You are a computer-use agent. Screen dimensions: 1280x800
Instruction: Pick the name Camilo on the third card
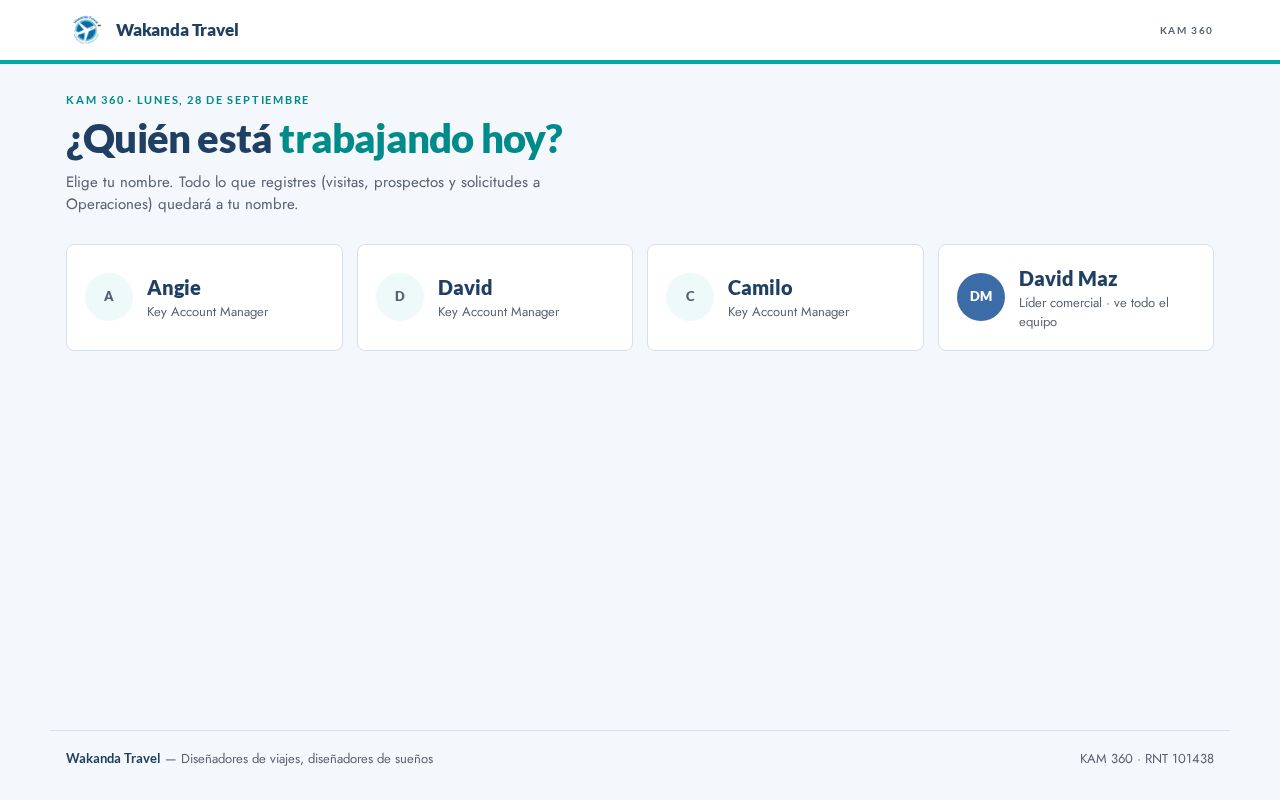[760, 288]
